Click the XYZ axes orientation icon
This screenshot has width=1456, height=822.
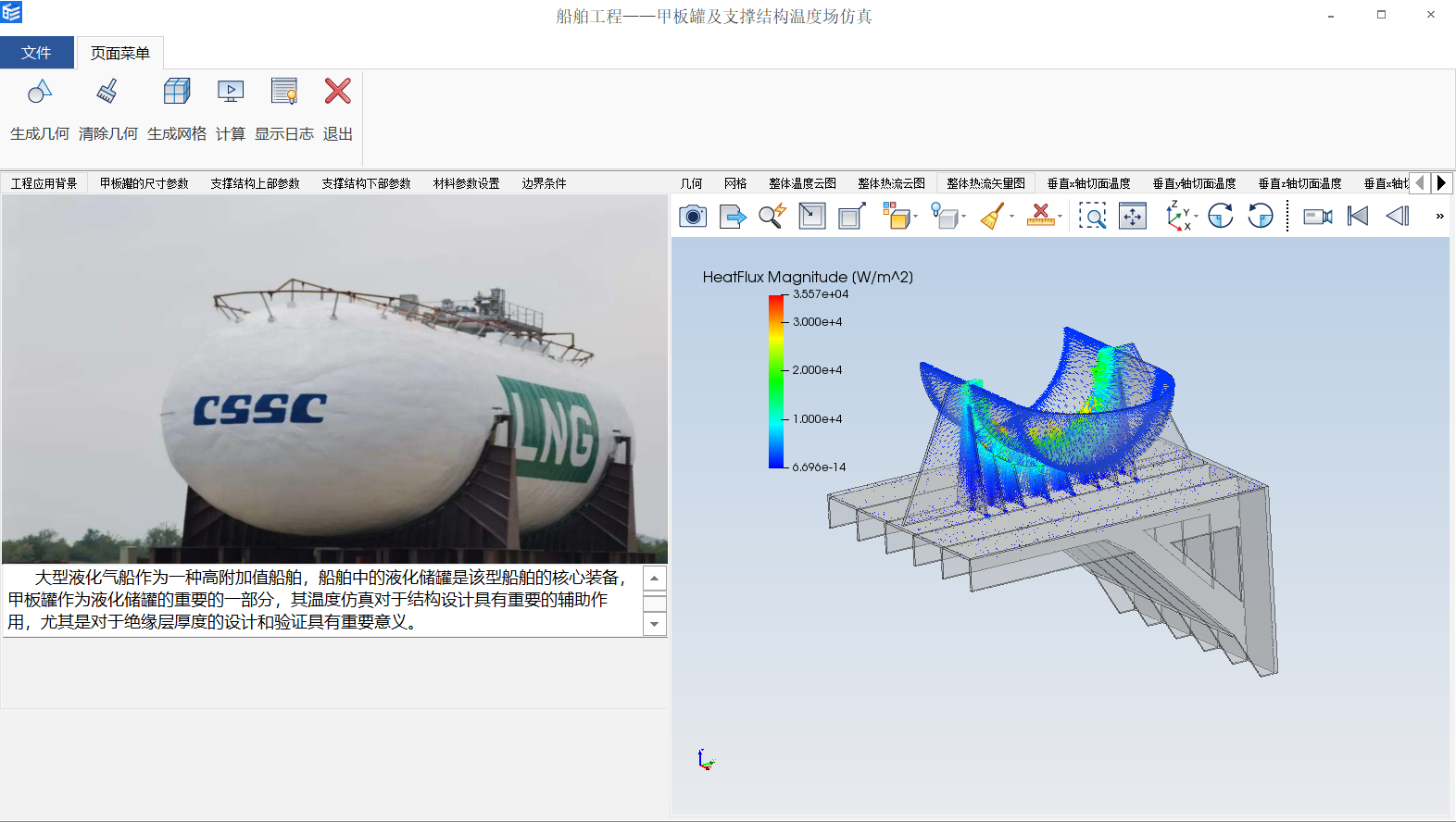coord(1178,217)
